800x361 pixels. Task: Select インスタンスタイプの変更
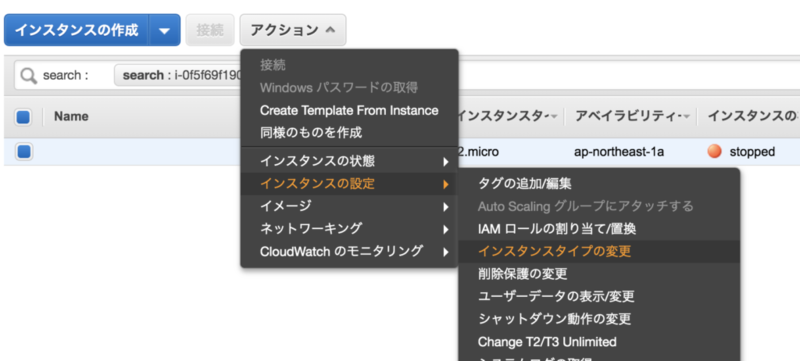599,251
